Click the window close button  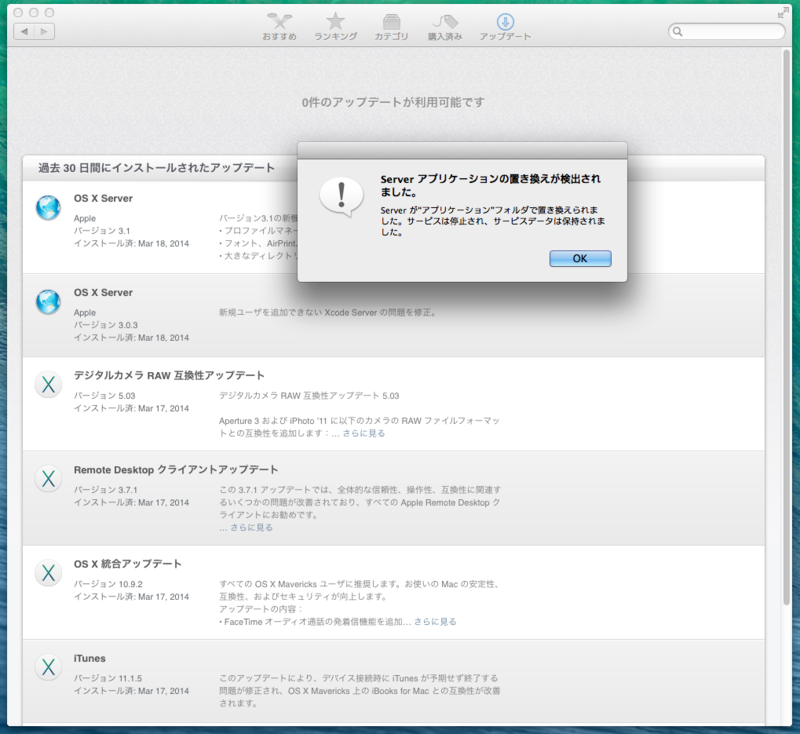pyautogui.click(x=18, y=12)
